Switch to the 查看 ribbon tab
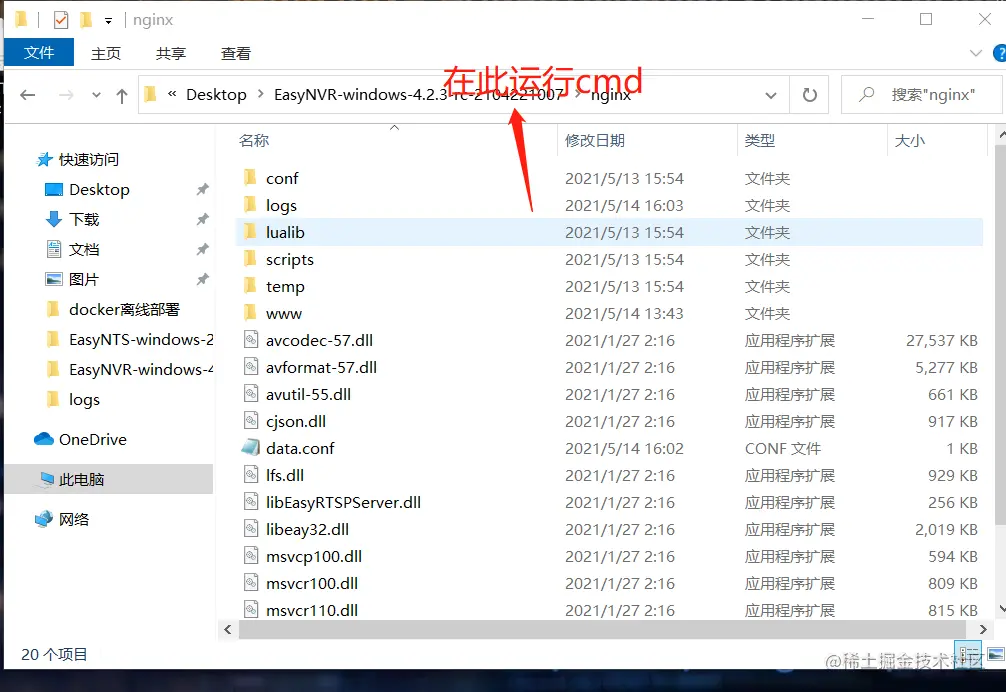 [x=235, y=53]
